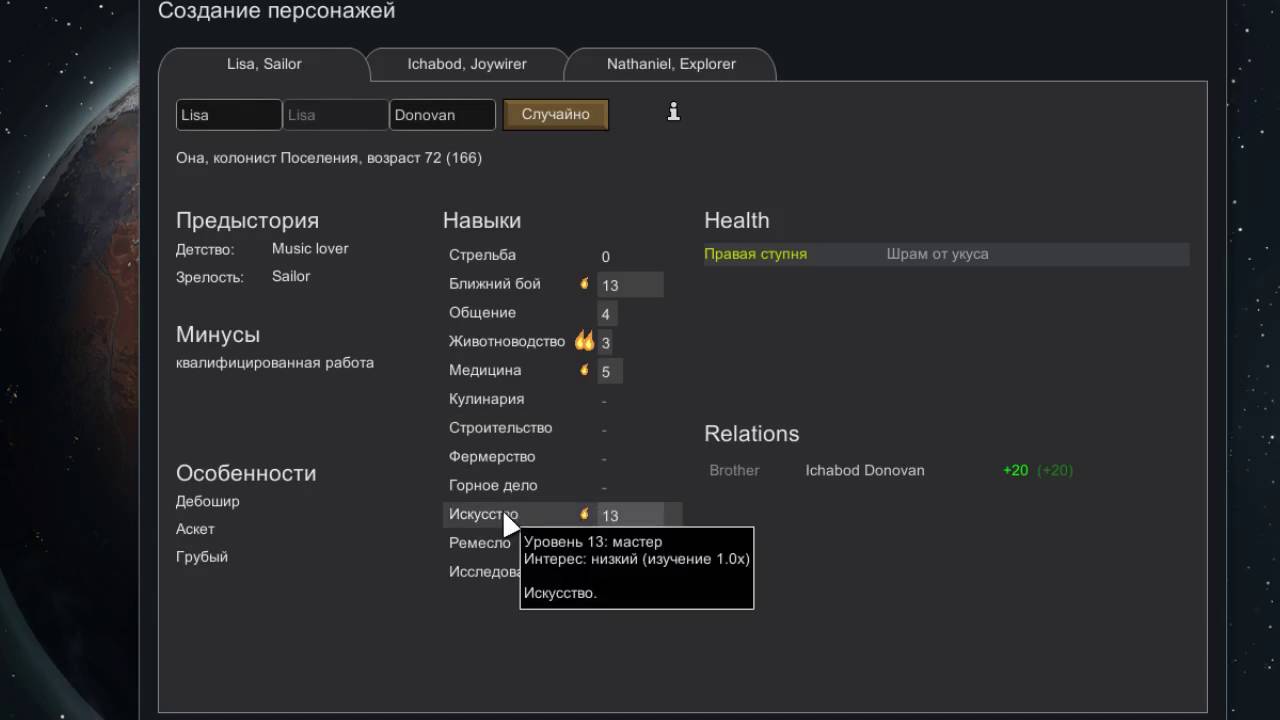Click the first name field containing Lisa
Image resolution: width=1280 pixels, height=720 pixels.
pyautogui.click(x=229, y=115)
